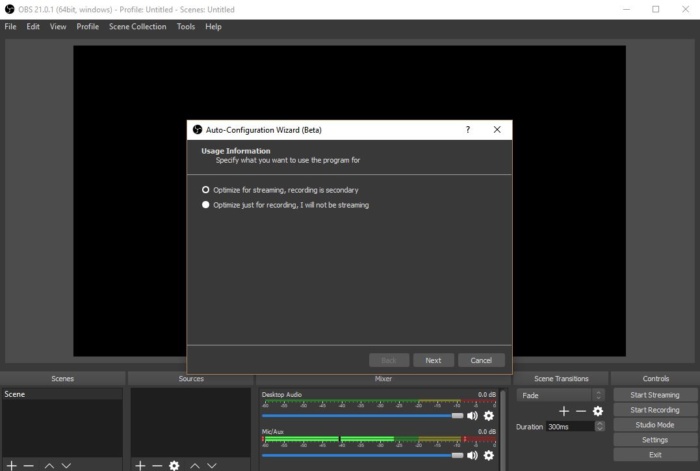
Task: Open the Fade transition dropdown
Action: pos(560,395)
